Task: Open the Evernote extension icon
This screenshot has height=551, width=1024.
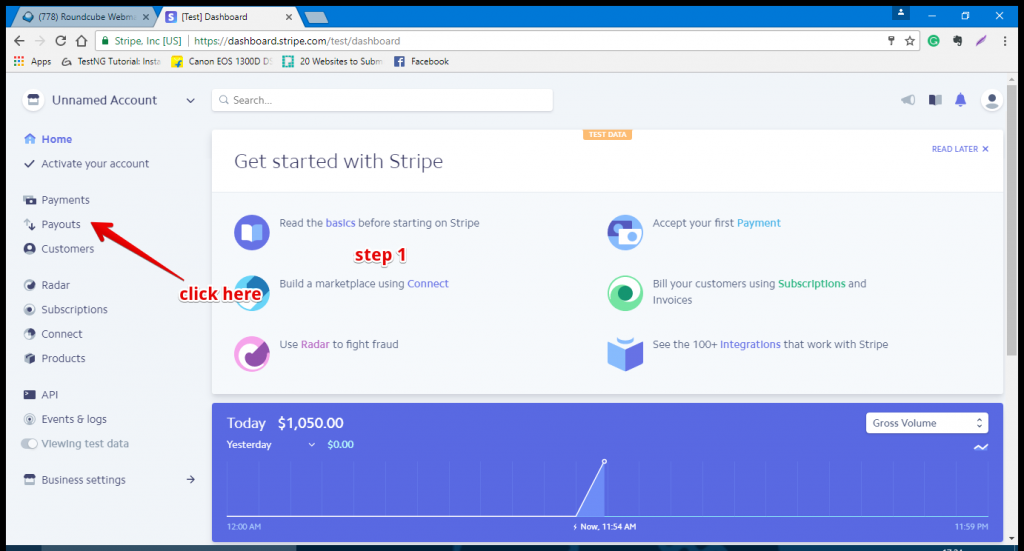Action: 957,41
